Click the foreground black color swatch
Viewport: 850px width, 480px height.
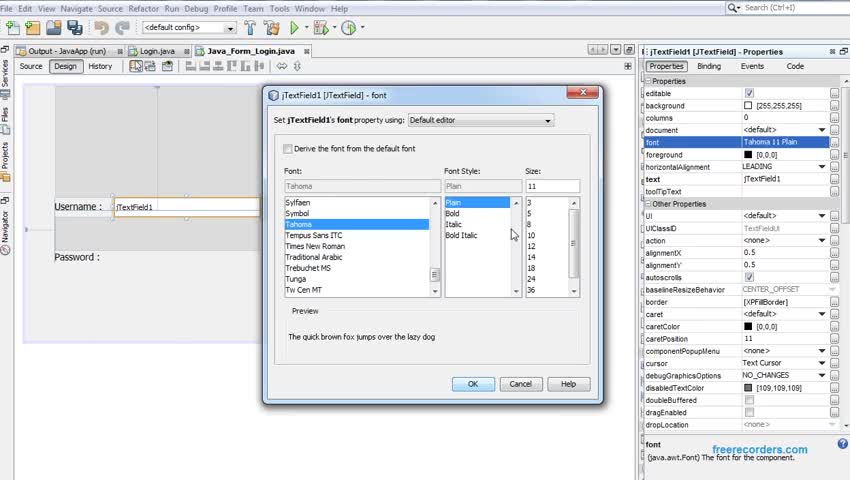[748, 155]
